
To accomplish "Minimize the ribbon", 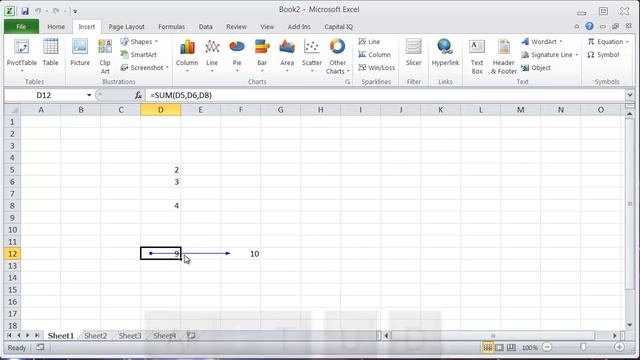I will click(576, 26).
